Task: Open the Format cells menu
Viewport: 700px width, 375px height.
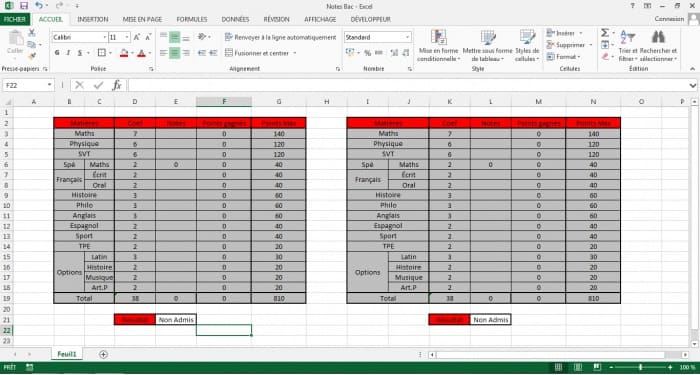Action: coord(563,57)
